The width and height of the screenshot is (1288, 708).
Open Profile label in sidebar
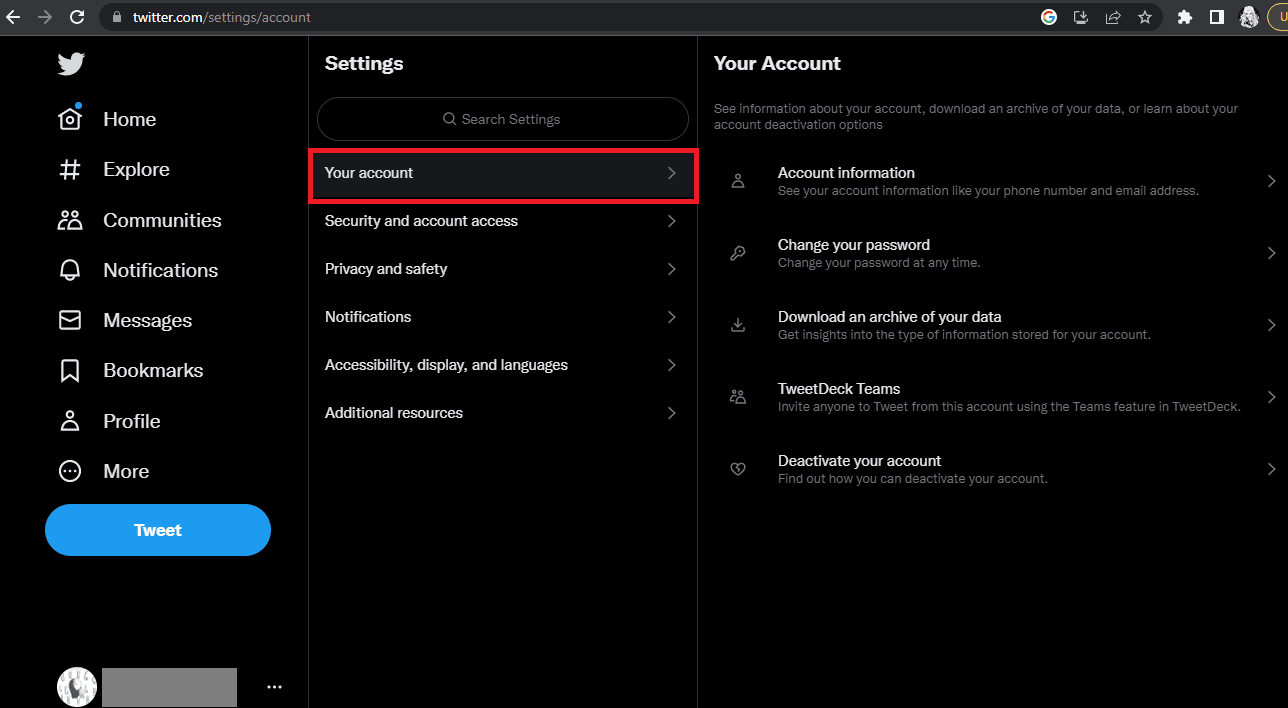coord(132,421)
